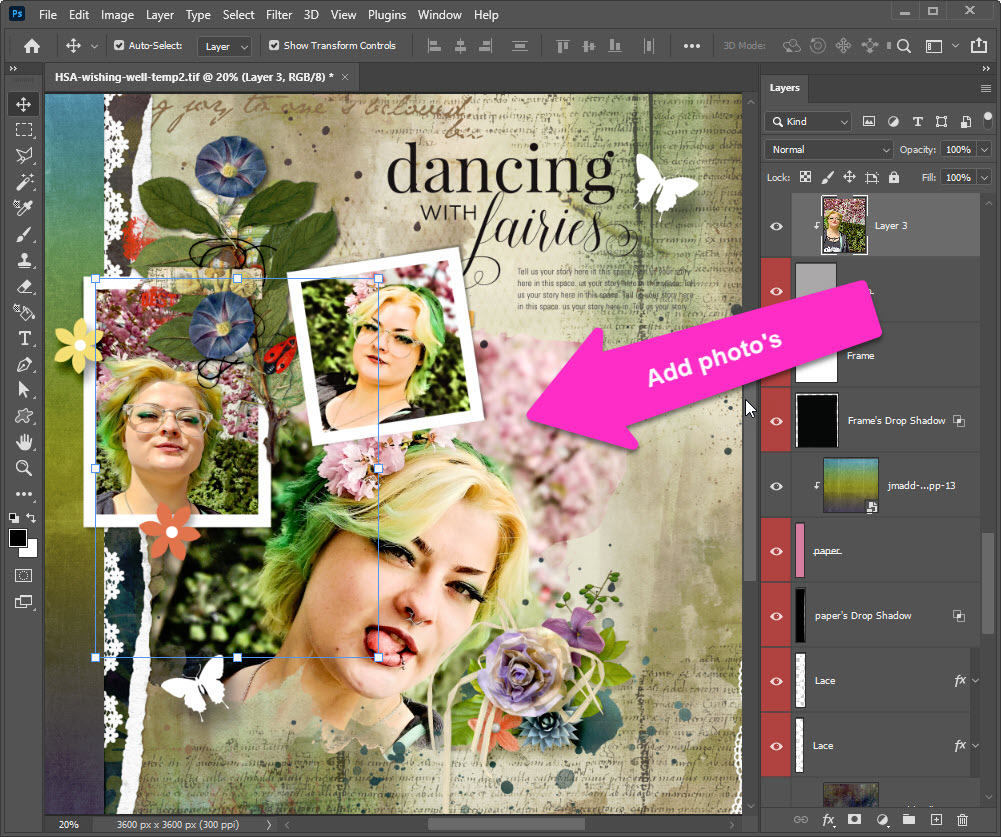Screen dimensions: 1001x837
Task: Uncheck the Auto-Select checkbox
Action: point(120,46)
